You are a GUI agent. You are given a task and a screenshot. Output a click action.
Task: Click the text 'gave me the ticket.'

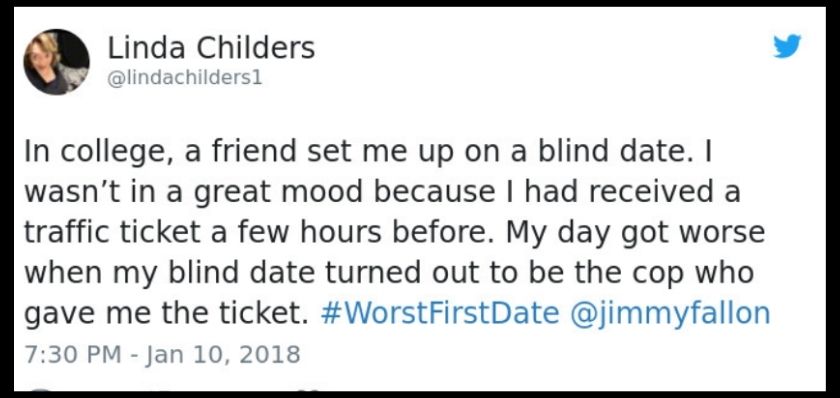(167, 314)
